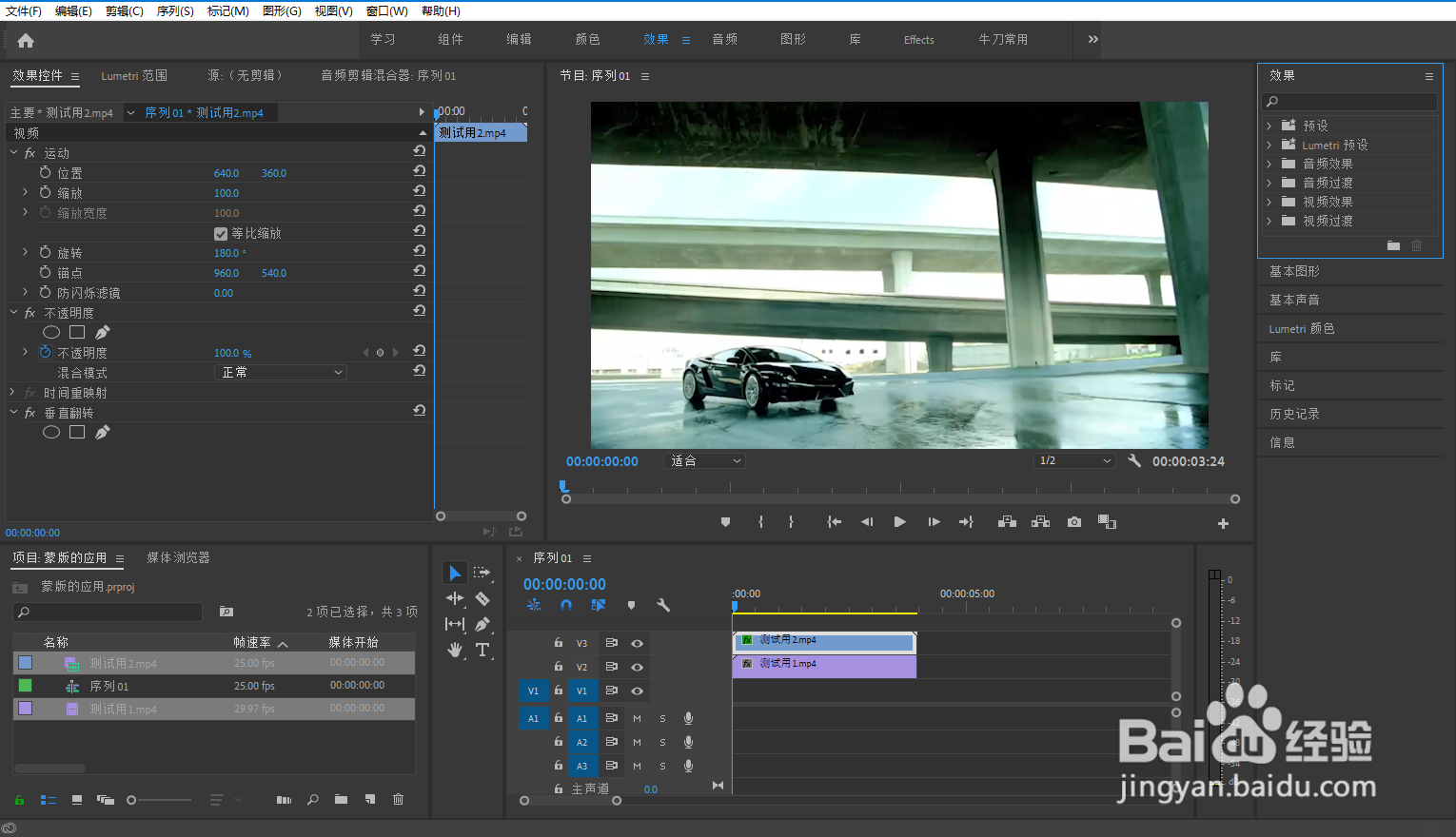Toggle lock on V3 track

(559, 643)
